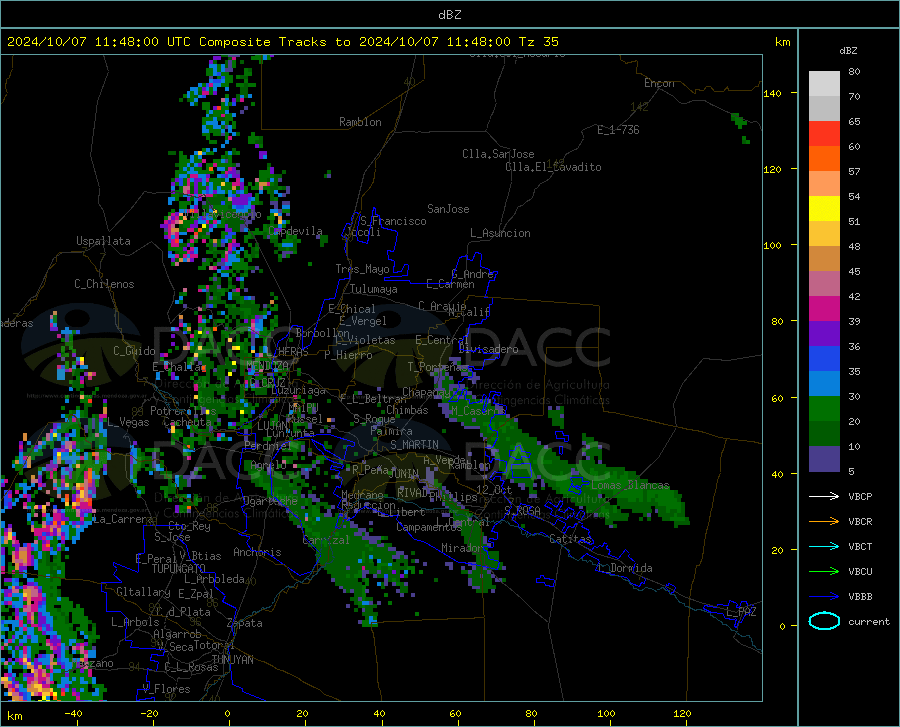The height and width of the screenshot is (727, 900).
Task: Pick the light grey swatch below the 80 mark
Action: [824, 84]
